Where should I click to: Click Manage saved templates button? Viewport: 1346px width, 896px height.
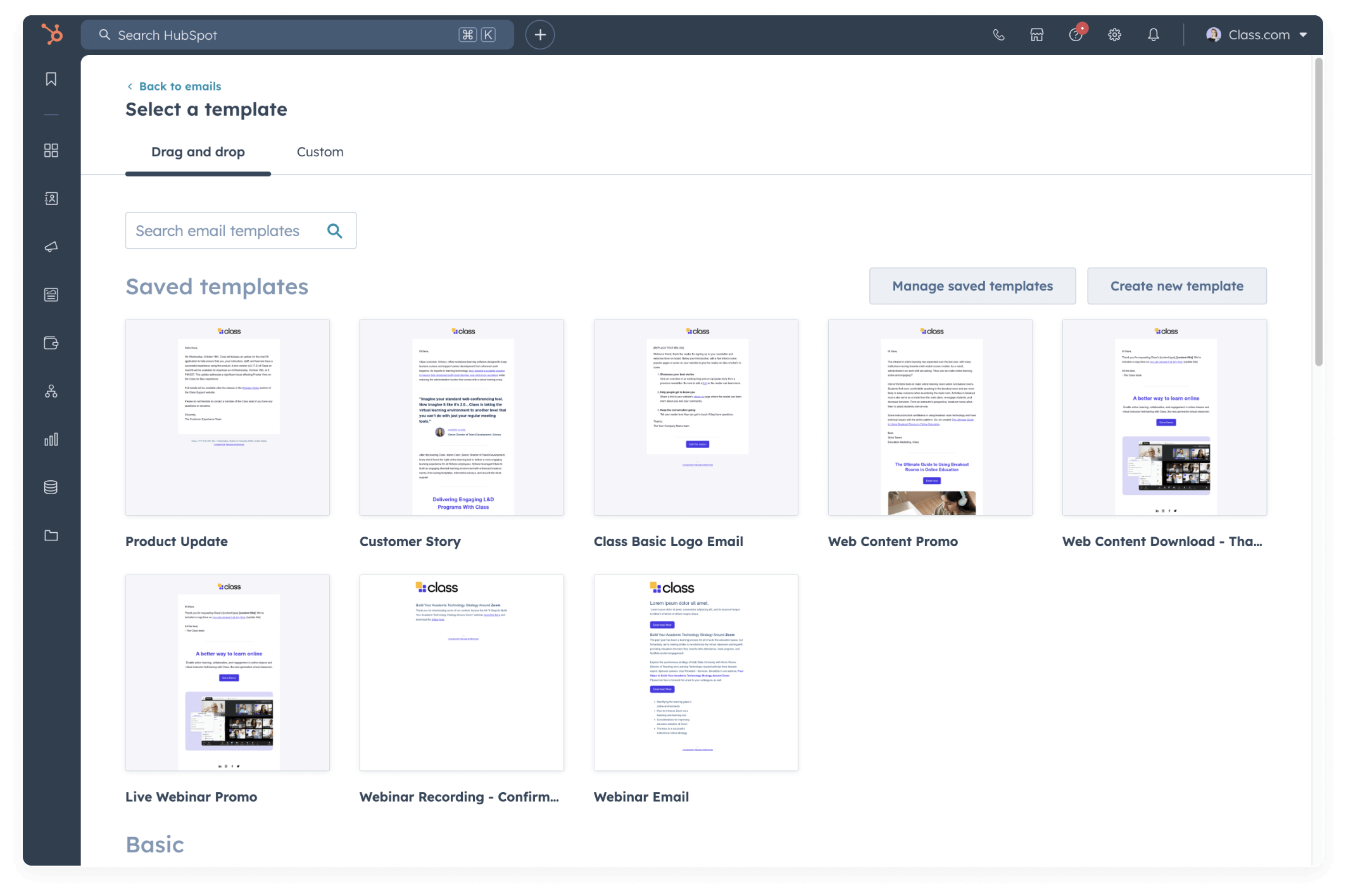[x=972, y=286]
